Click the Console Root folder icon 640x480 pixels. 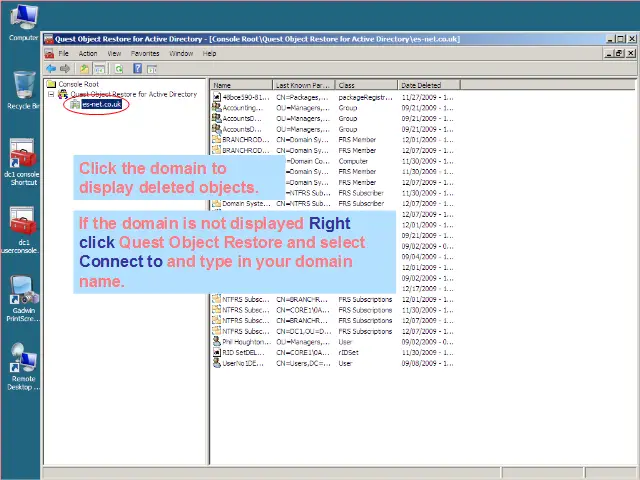[x=51, y=84]
